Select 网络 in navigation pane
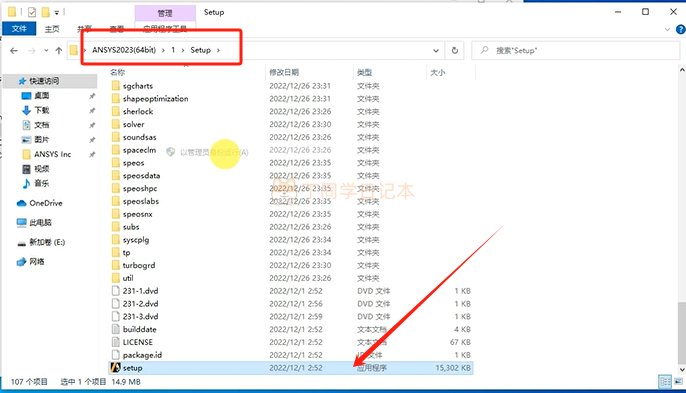Image resolution: width=686 pixels, height=393 pixels. [x=37, y=262]
